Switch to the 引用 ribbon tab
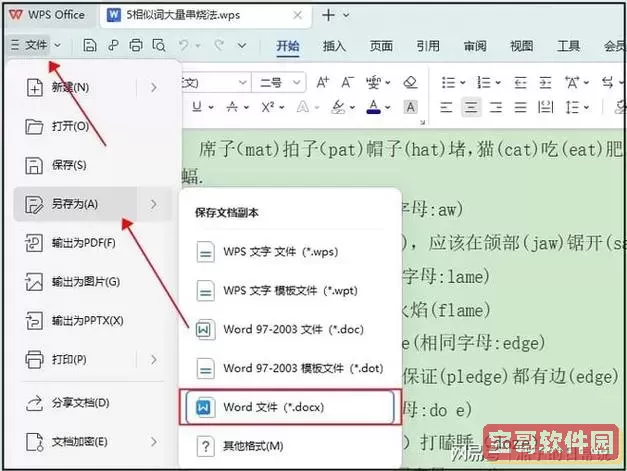Viewport: 627px width, 471px height. tap(428, 46)
